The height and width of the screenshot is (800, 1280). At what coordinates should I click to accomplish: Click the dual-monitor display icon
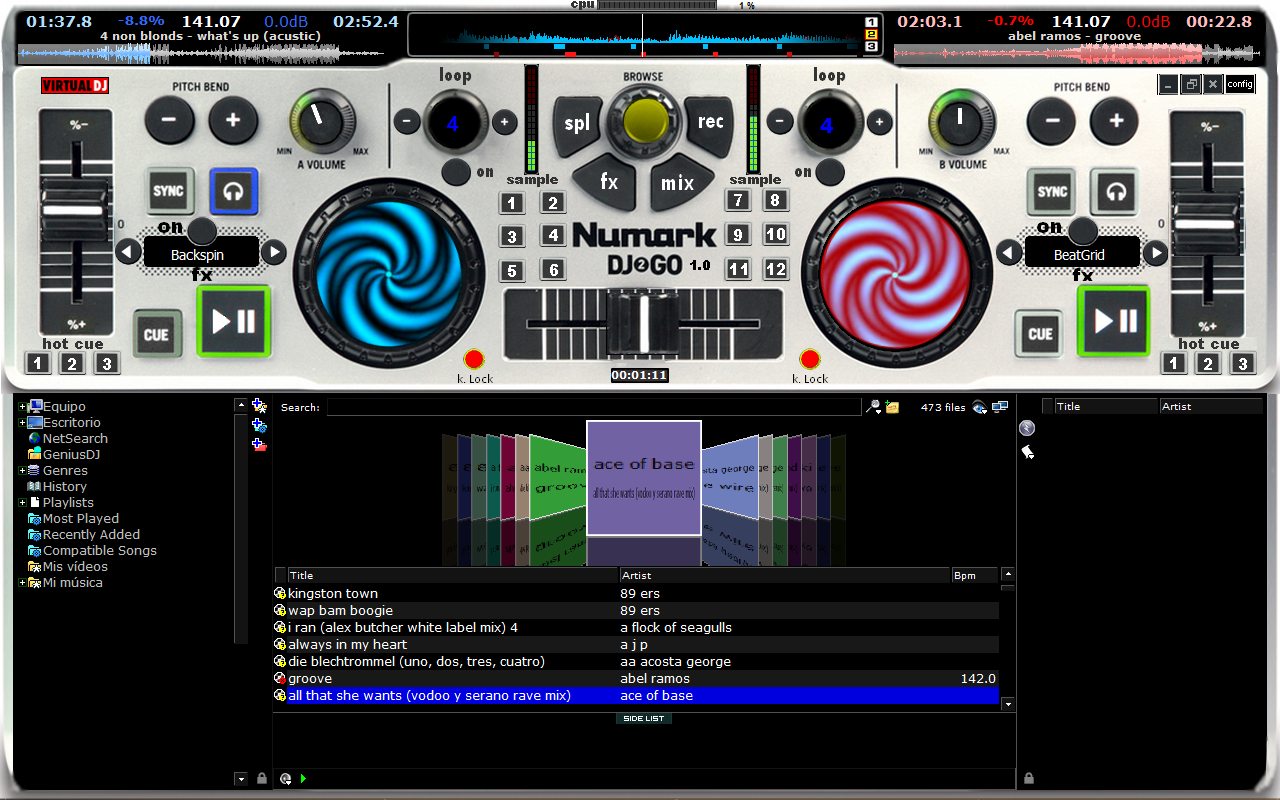pyautogui.click(x=999, y=406)
